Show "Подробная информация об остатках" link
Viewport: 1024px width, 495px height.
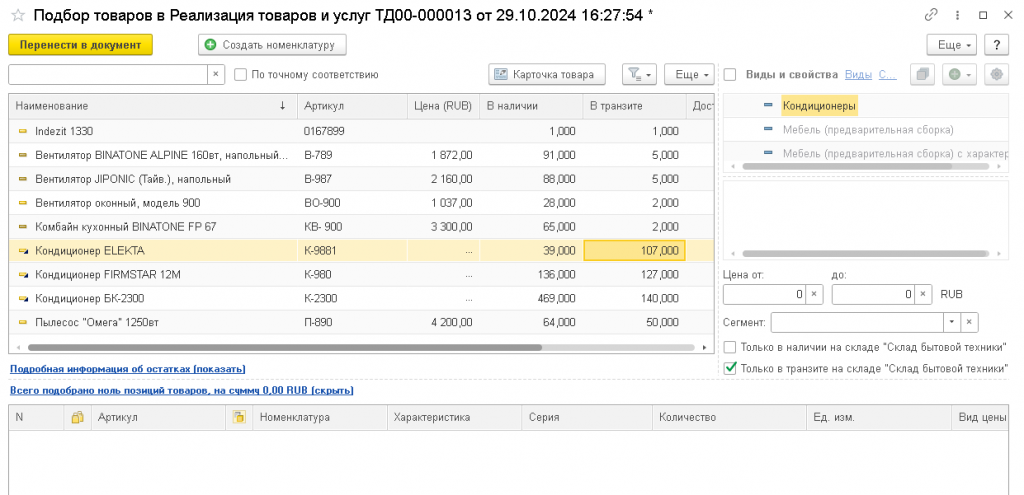click(128, 369)
